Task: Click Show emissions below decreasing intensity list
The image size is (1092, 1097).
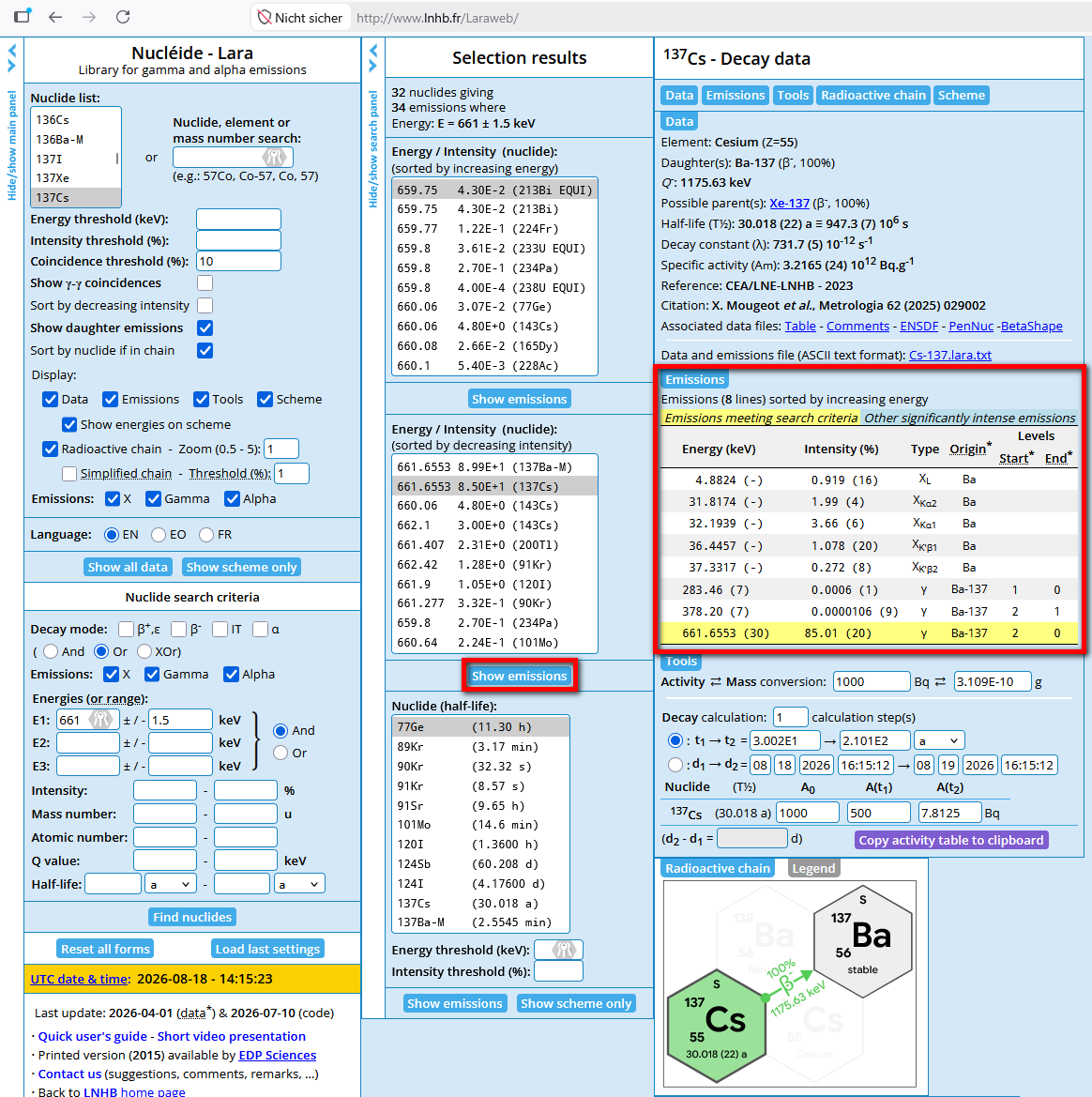Action: click(x=519, y=676)
